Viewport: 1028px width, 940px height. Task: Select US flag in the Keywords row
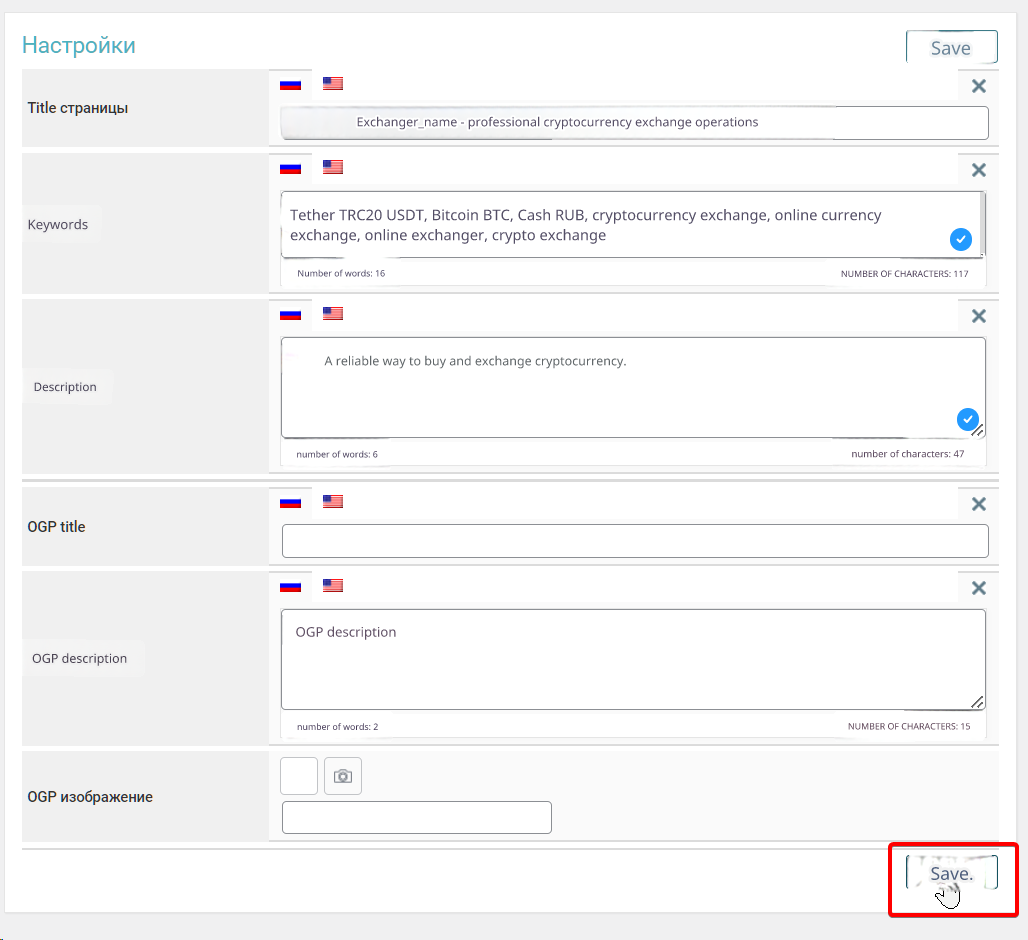click(333, 167)
